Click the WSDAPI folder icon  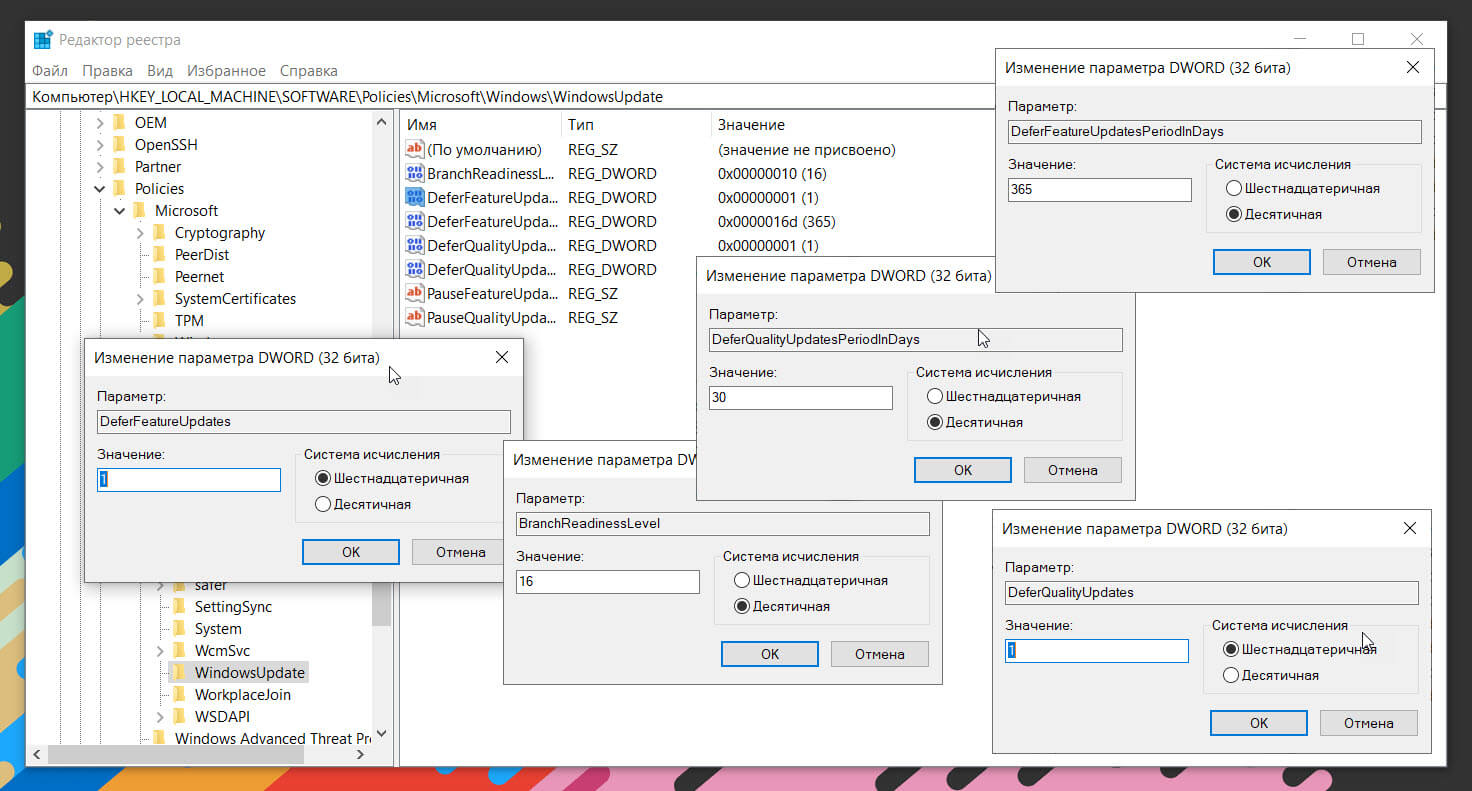point(179,717)
